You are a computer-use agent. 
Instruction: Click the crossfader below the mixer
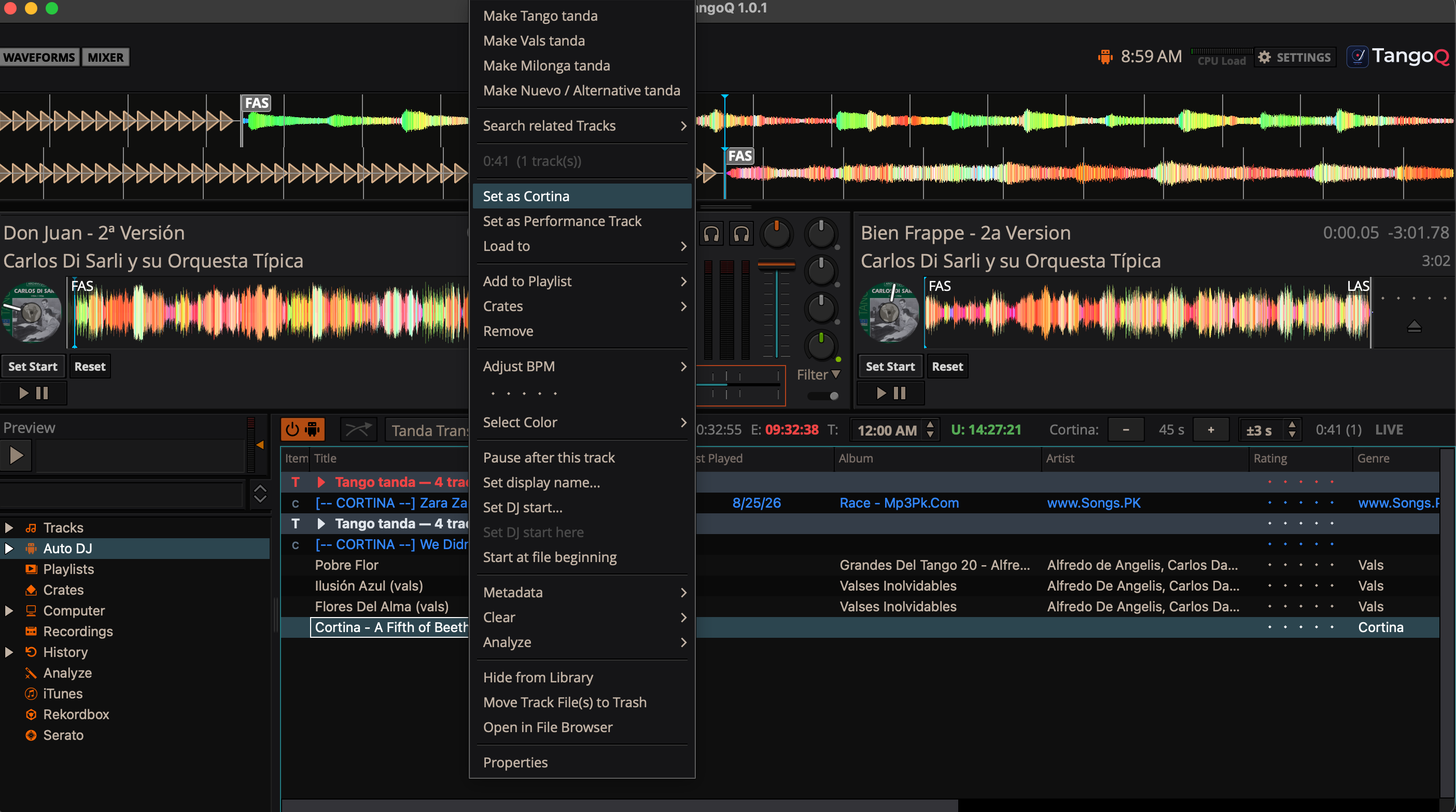pyautogui.click(x=741, y=385)
